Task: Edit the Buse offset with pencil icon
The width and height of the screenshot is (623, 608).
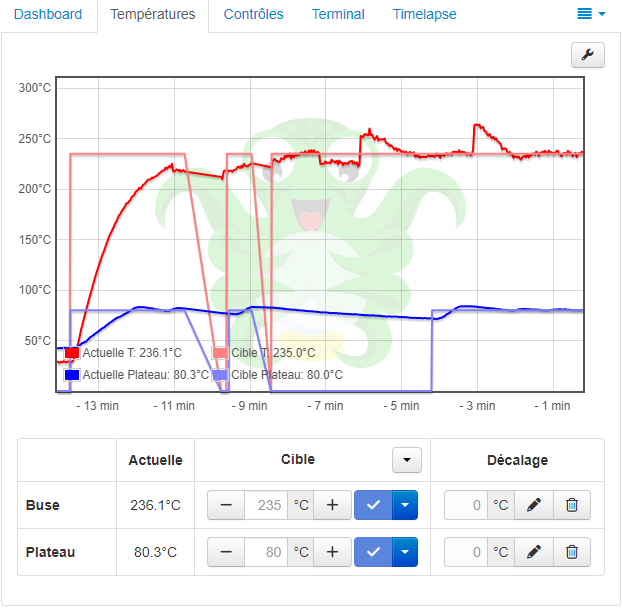Action: point(534,505)
